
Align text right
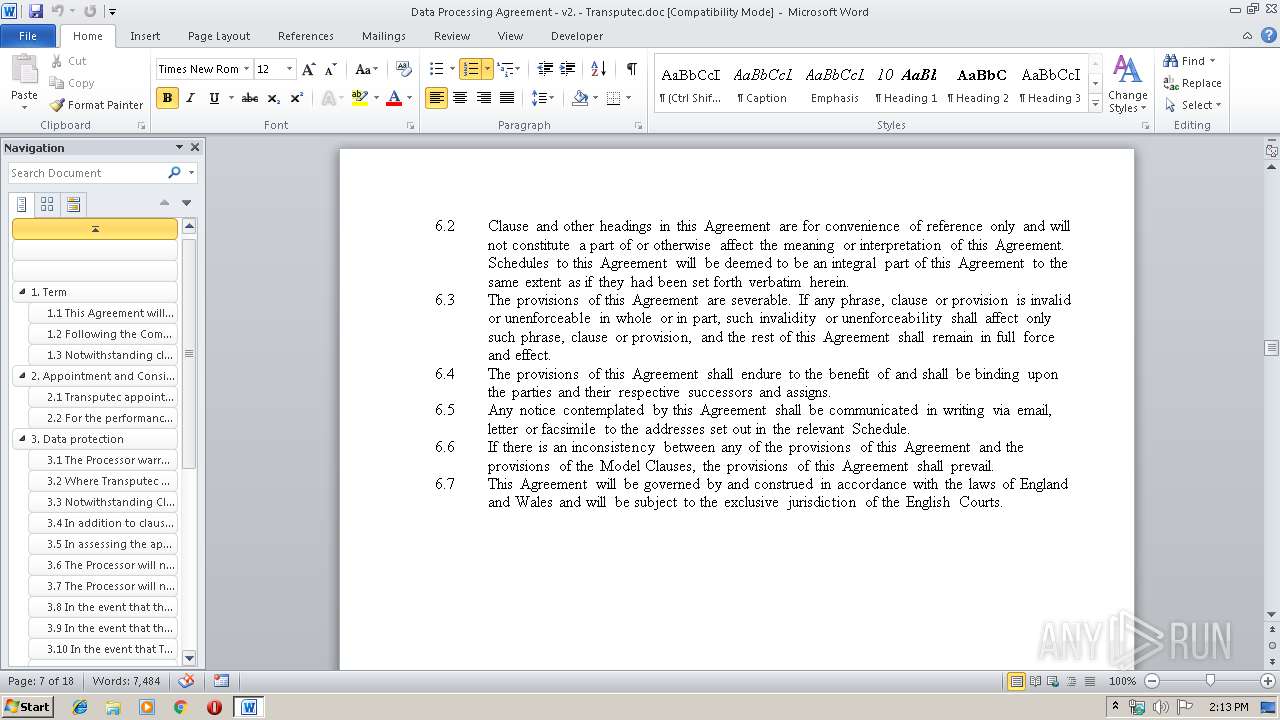484,98
